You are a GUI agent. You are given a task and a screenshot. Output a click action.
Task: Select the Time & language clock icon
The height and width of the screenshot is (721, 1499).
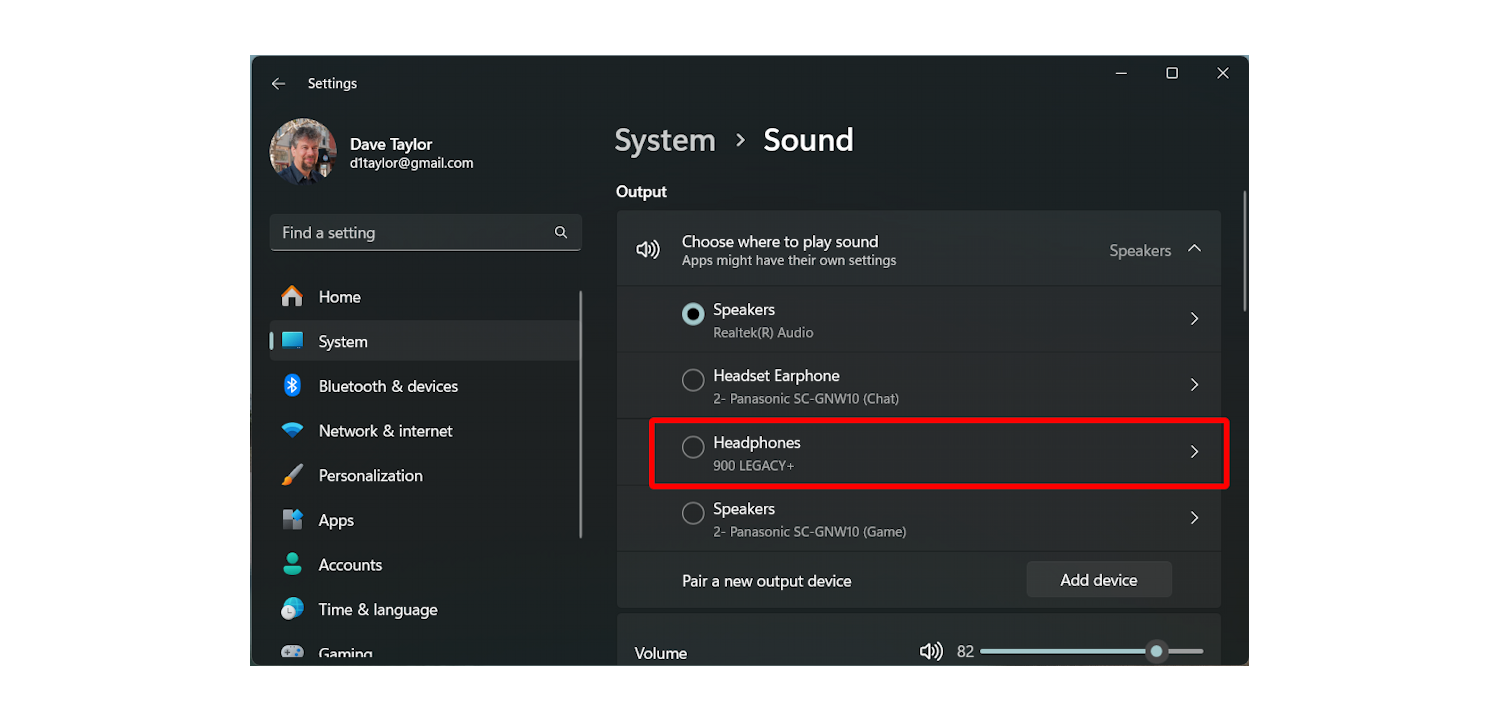click(x=292, y=609)
